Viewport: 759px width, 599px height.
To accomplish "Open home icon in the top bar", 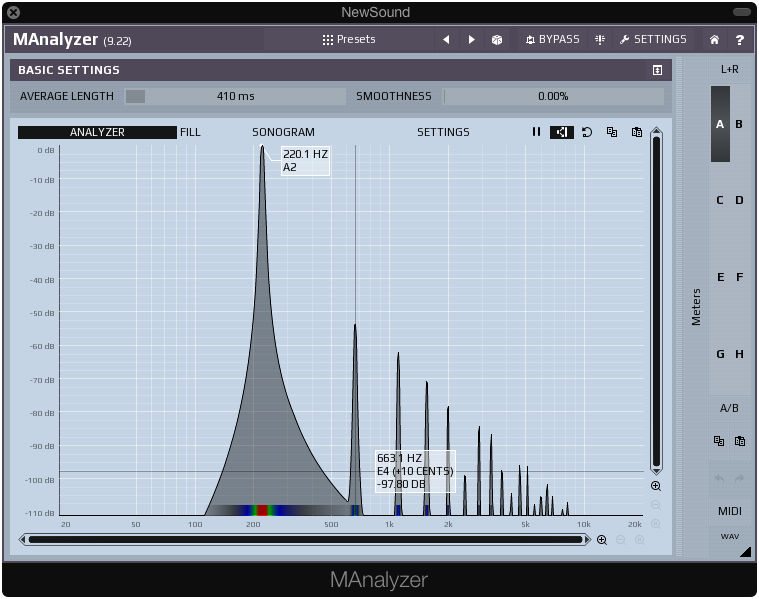I will click(x=714, y=40).
